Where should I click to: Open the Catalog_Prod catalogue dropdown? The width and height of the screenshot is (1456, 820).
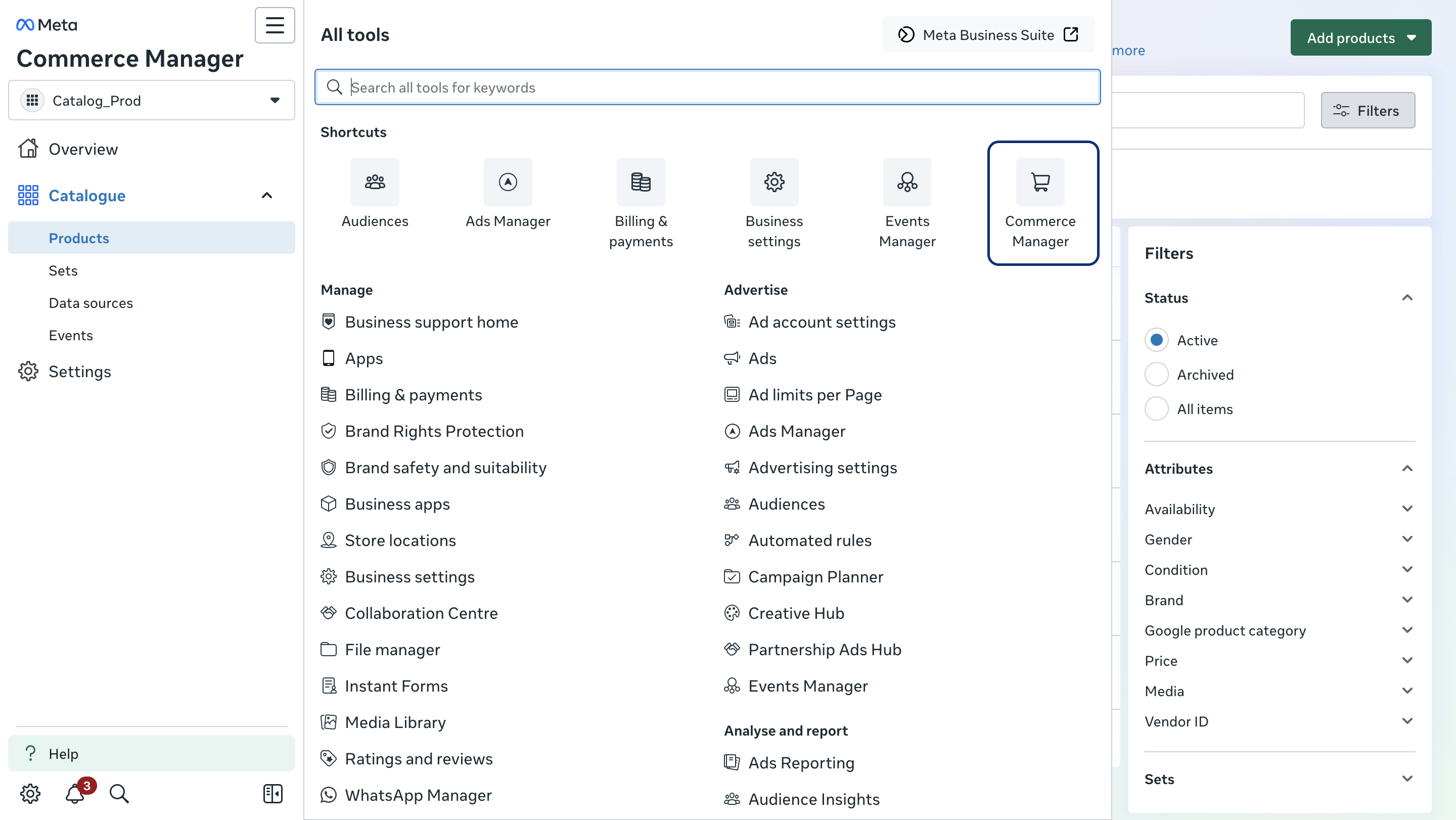(152, 101)
